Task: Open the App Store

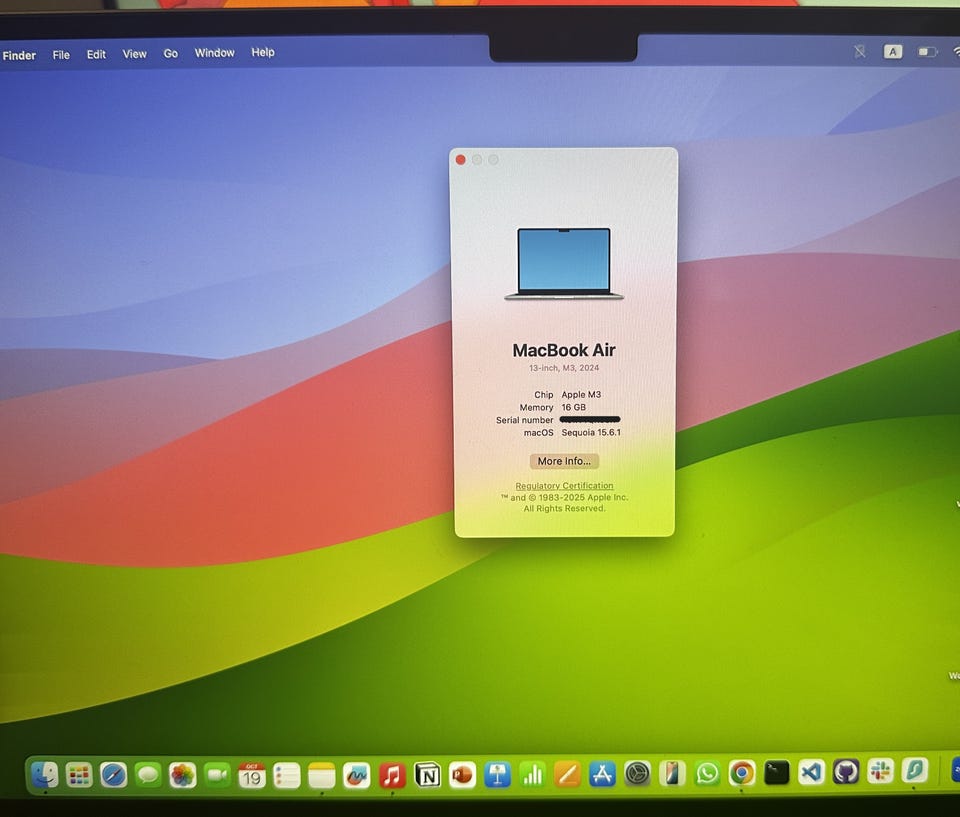Action: pyautogui.click(x=602, y=775)
